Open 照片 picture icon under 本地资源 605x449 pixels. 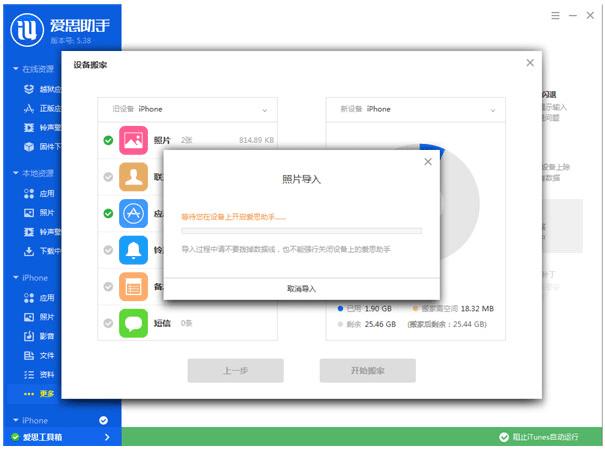tap(29, 213)
